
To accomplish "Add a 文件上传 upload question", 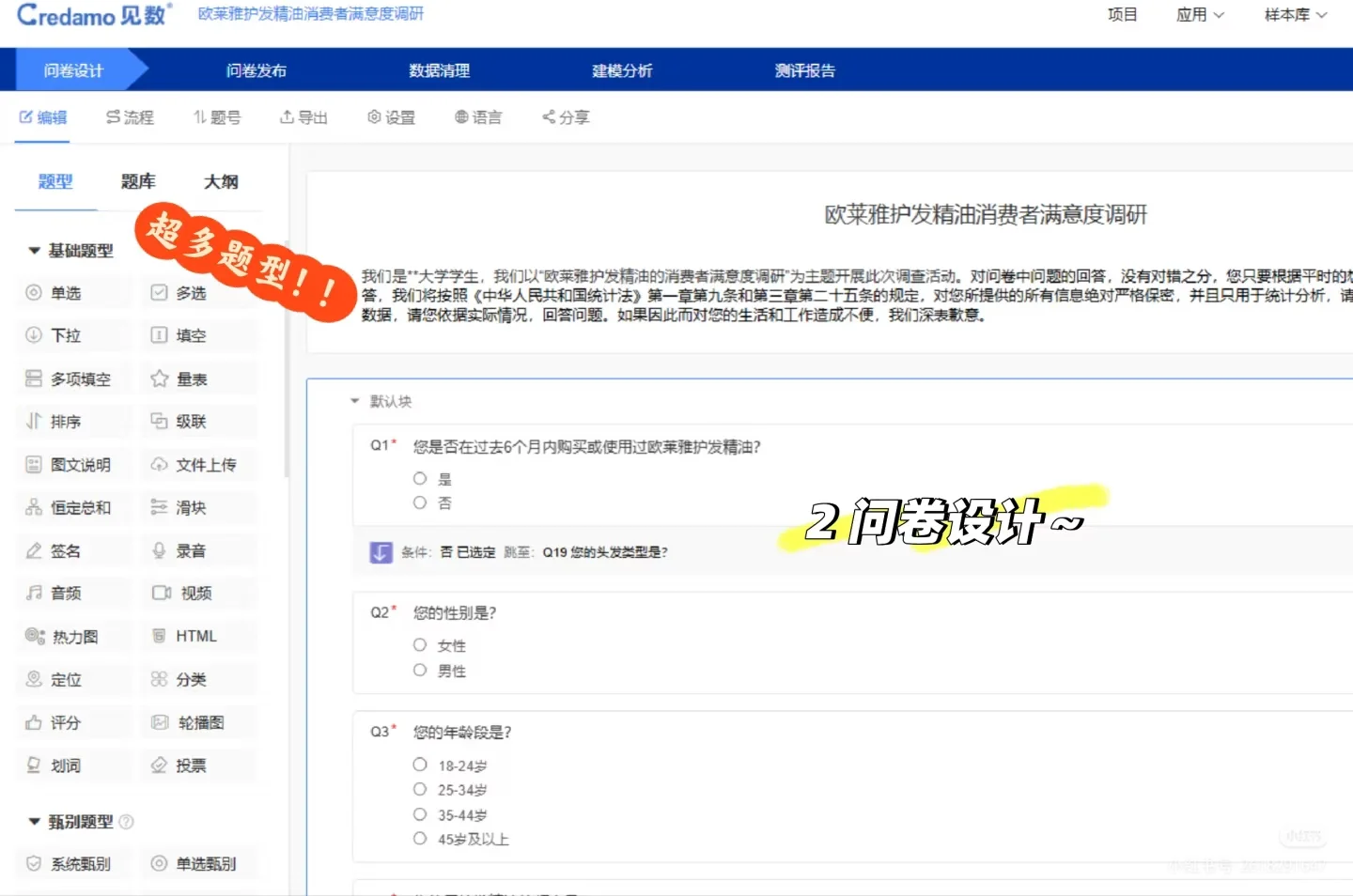I will tap(198, 465).
